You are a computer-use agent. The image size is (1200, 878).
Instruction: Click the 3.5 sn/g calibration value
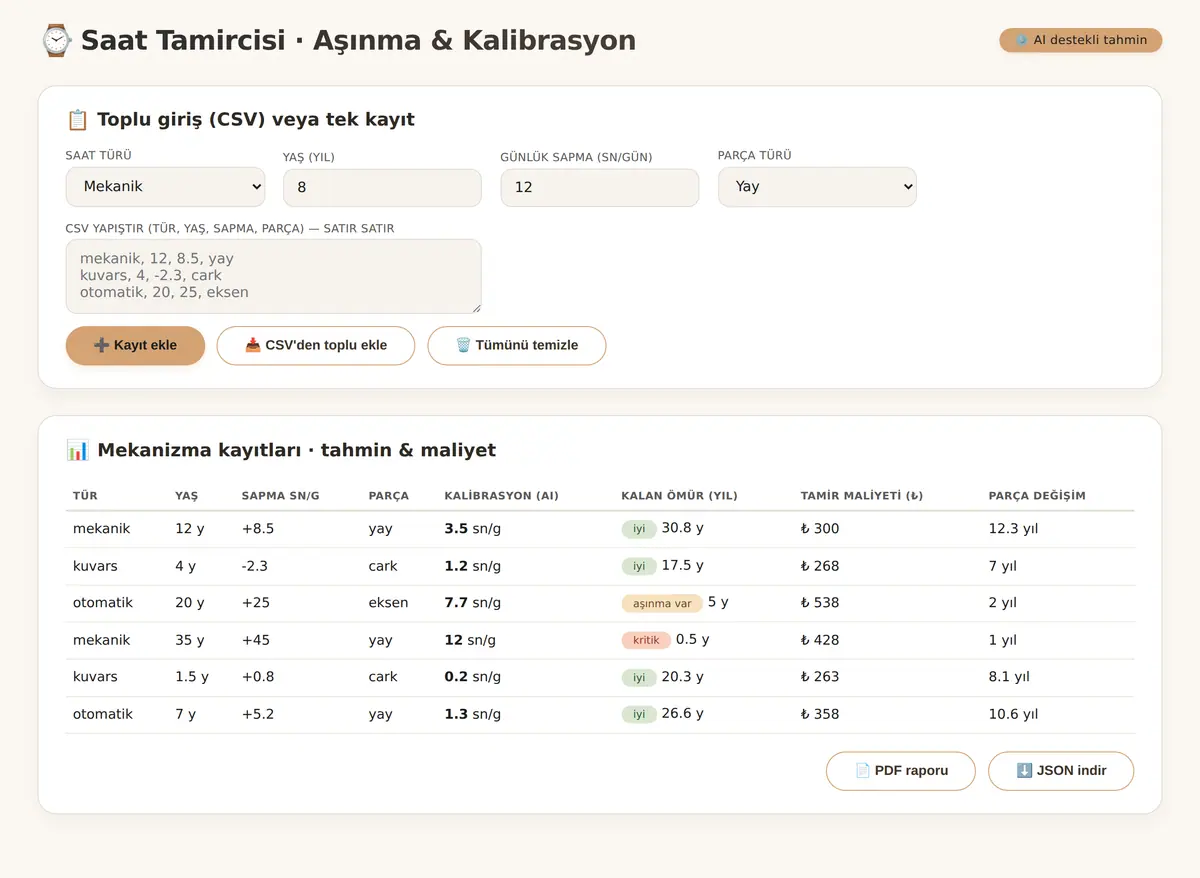(x=472, y=529)
